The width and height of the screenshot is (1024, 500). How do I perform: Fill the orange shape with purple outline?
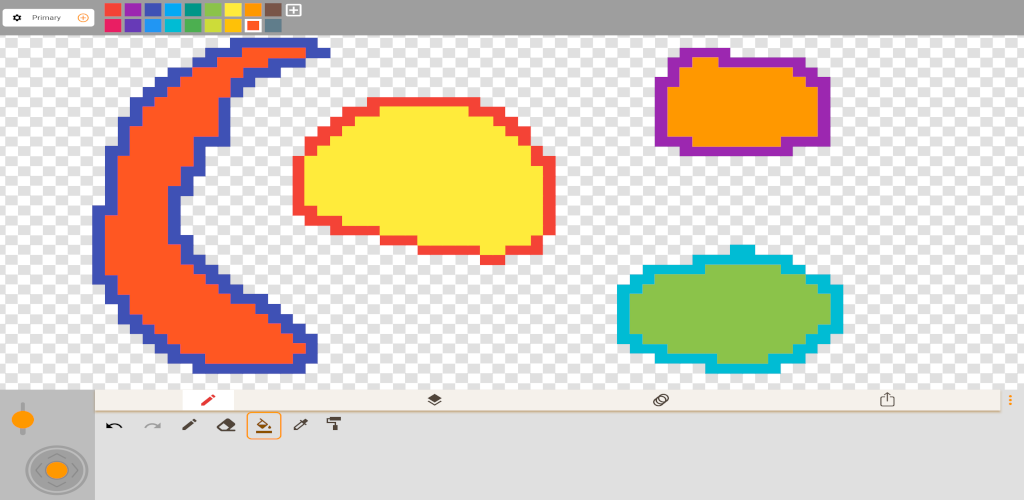coord(741,104)
